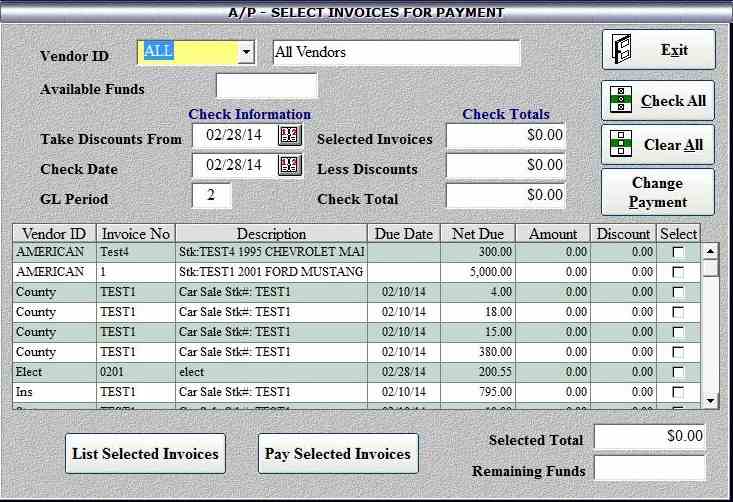Click the Due Date column header
The height and width of the screenshot is (502, 733).
[x=404, y=233]
